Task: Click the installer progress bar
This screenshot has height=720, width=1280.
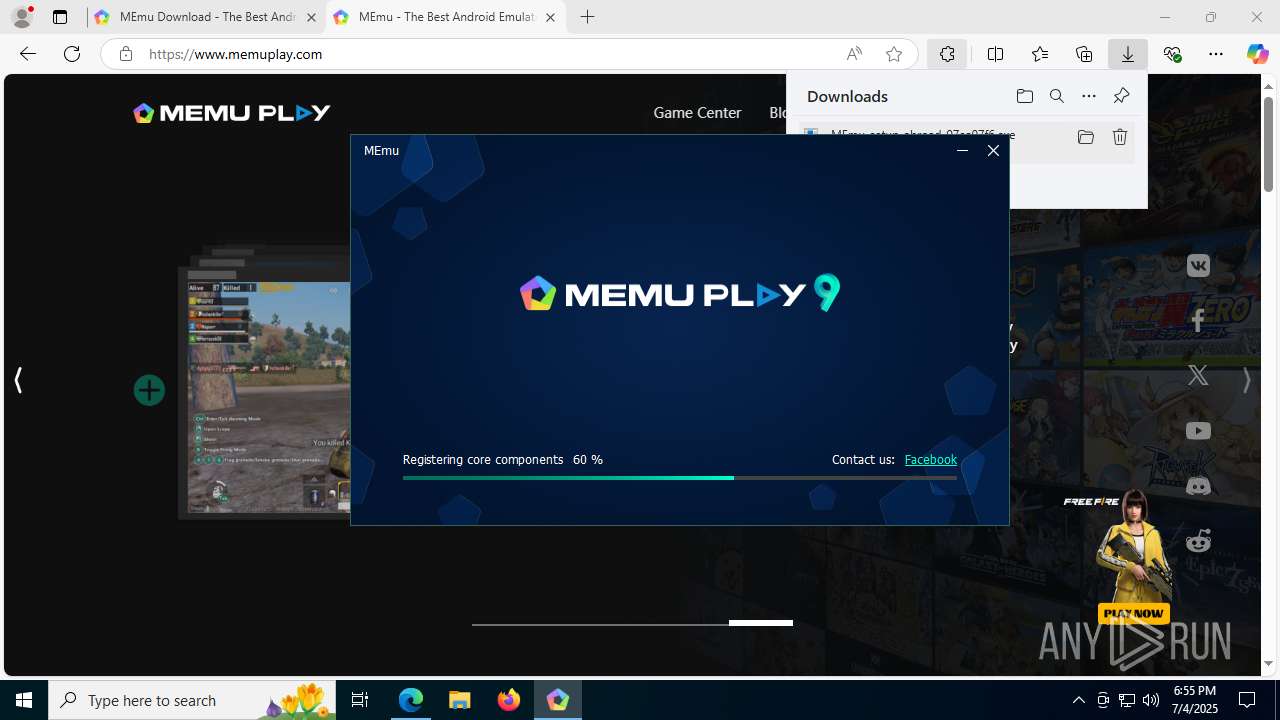Action: coord(679,478)
